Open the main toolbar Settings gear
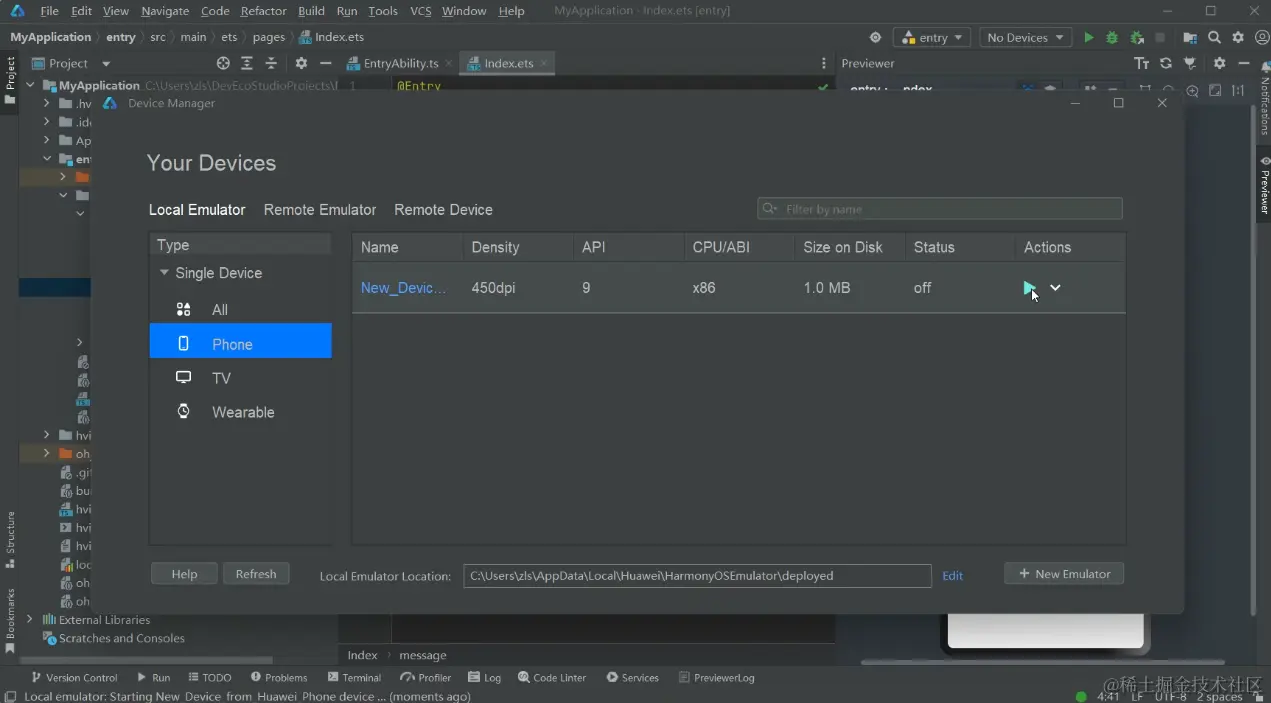Viewport: 1271px width, 703px height. [x=1238, y=38]
